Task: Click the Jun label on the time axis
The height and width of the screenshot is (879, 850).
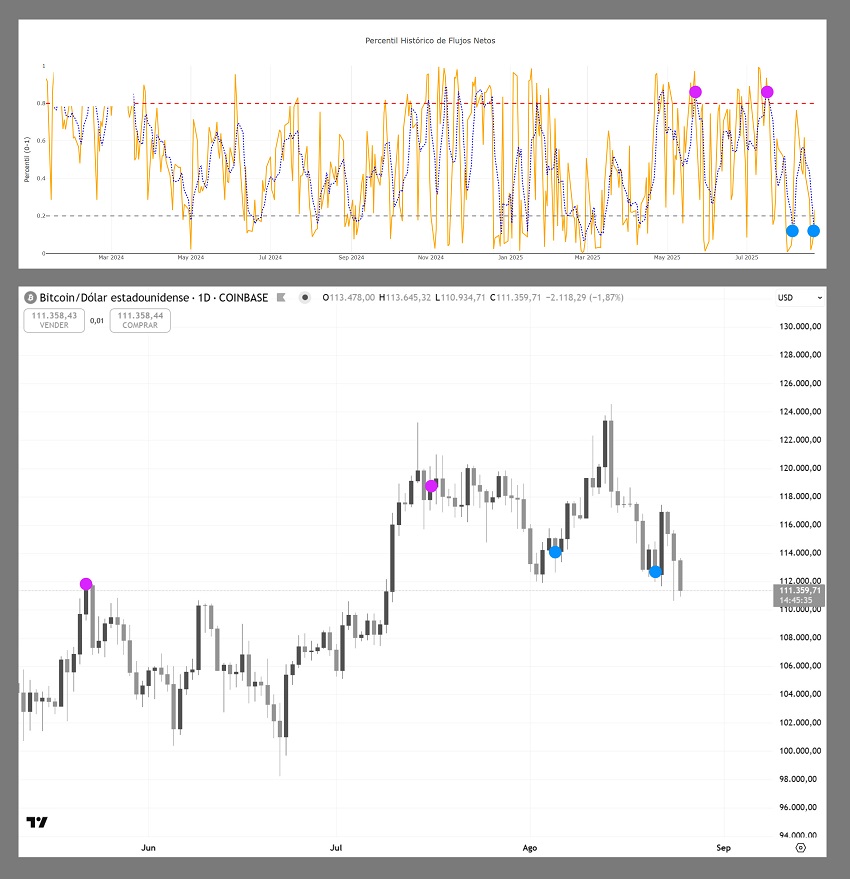Action: click(x=149, y=848)
